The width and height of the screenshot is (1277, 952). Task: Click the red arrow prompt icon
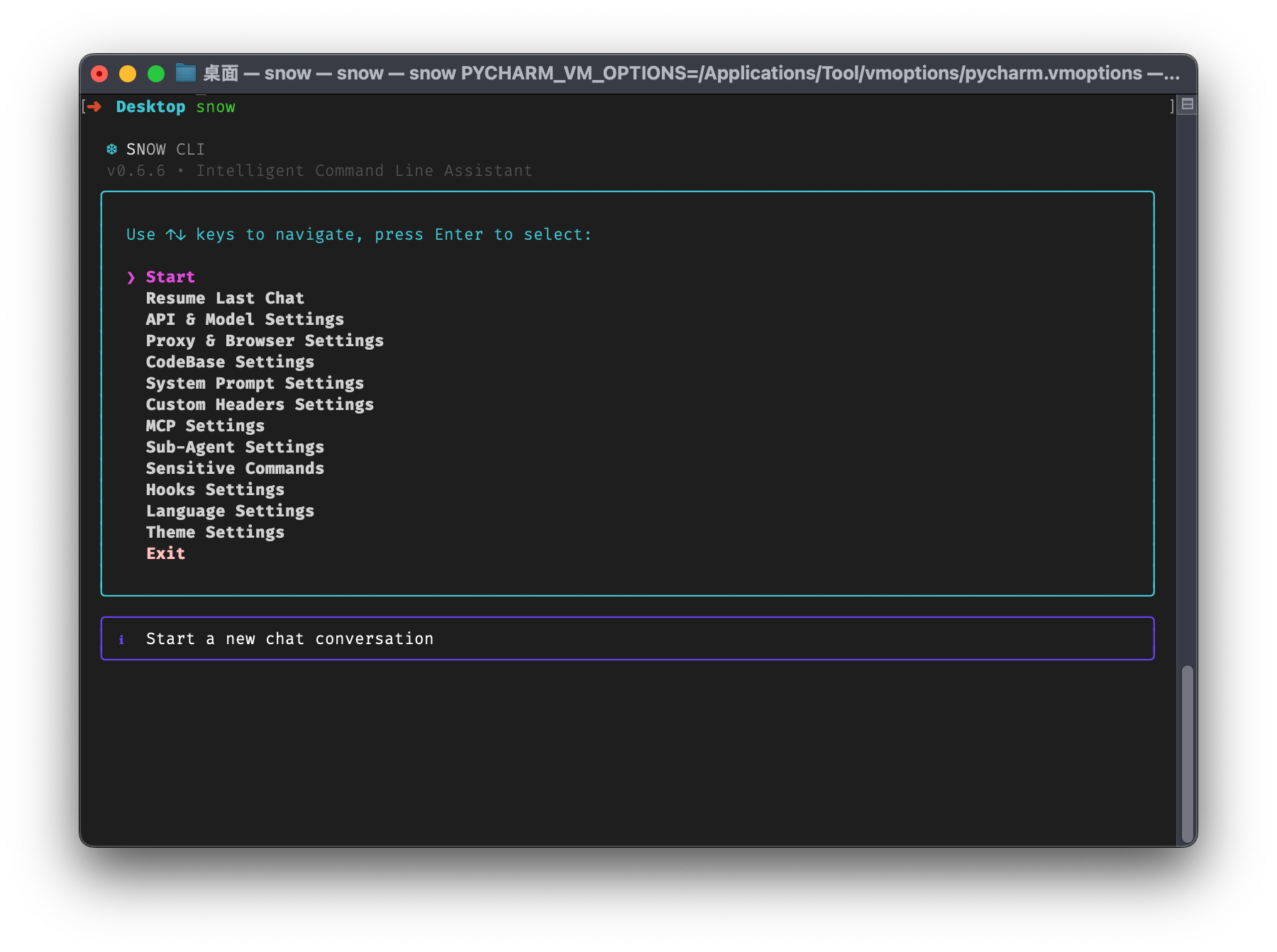click(94, 106)
